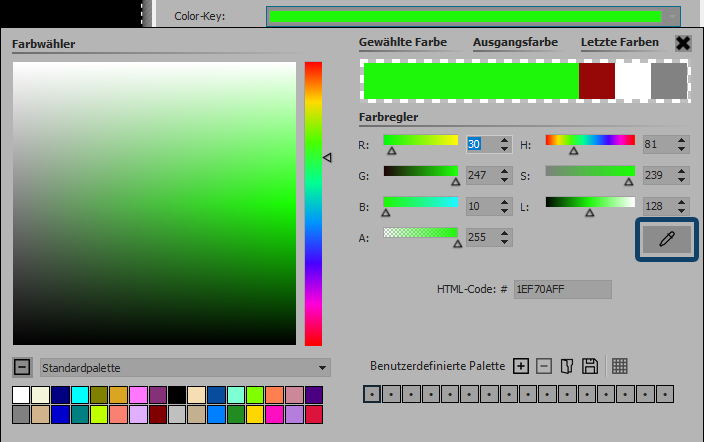
Task: Click the Letzte Farben heading
Action: 620,42
